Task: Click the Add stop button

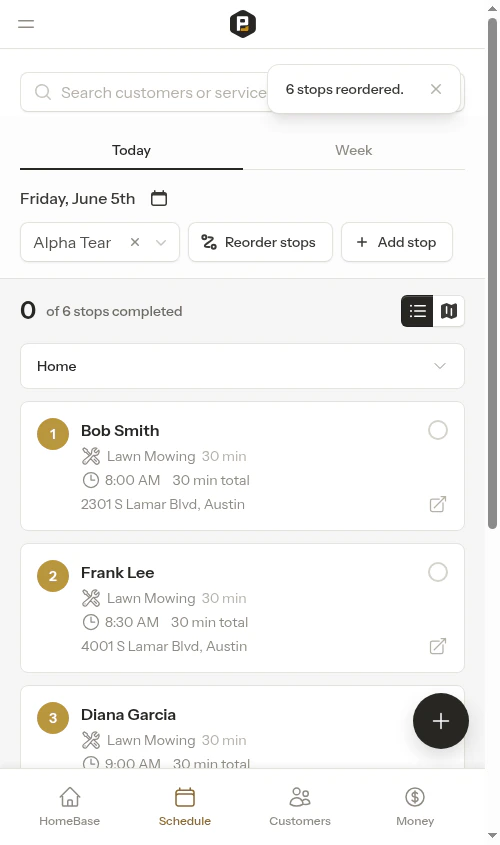Action: pyautogui.click(x=397, y=243)
